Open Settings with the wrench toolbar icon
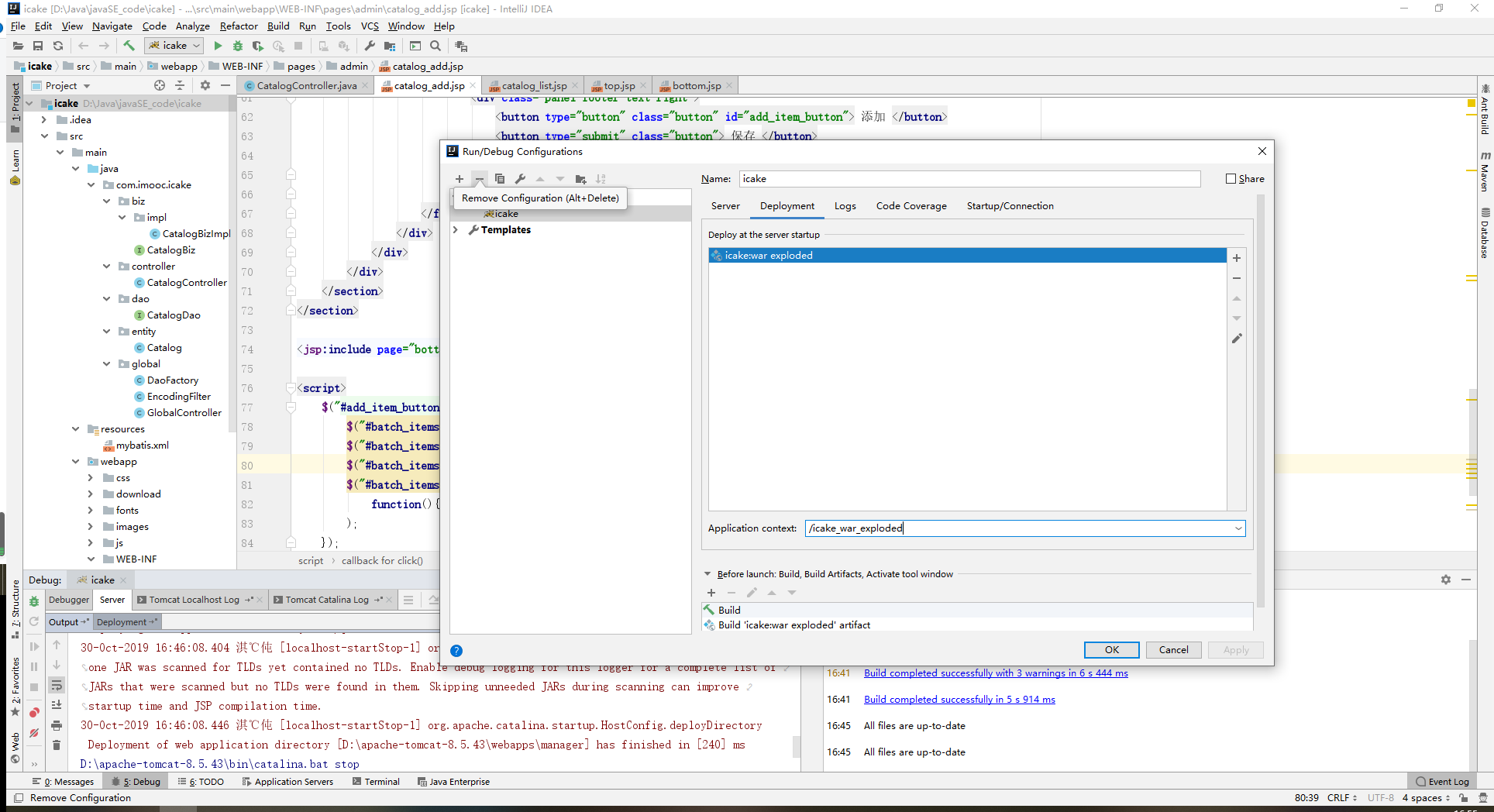1494x812 pixels. pyautogui.click(x=370, y=46)
